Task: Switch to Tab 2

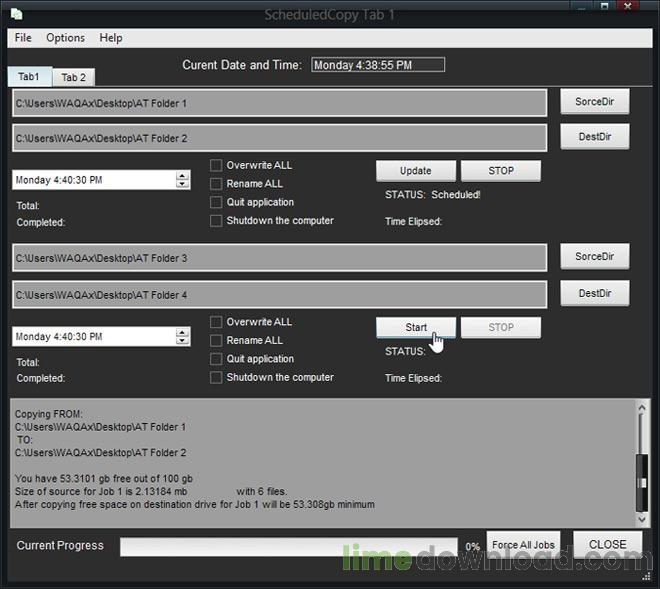Action: tap(73, 77)
